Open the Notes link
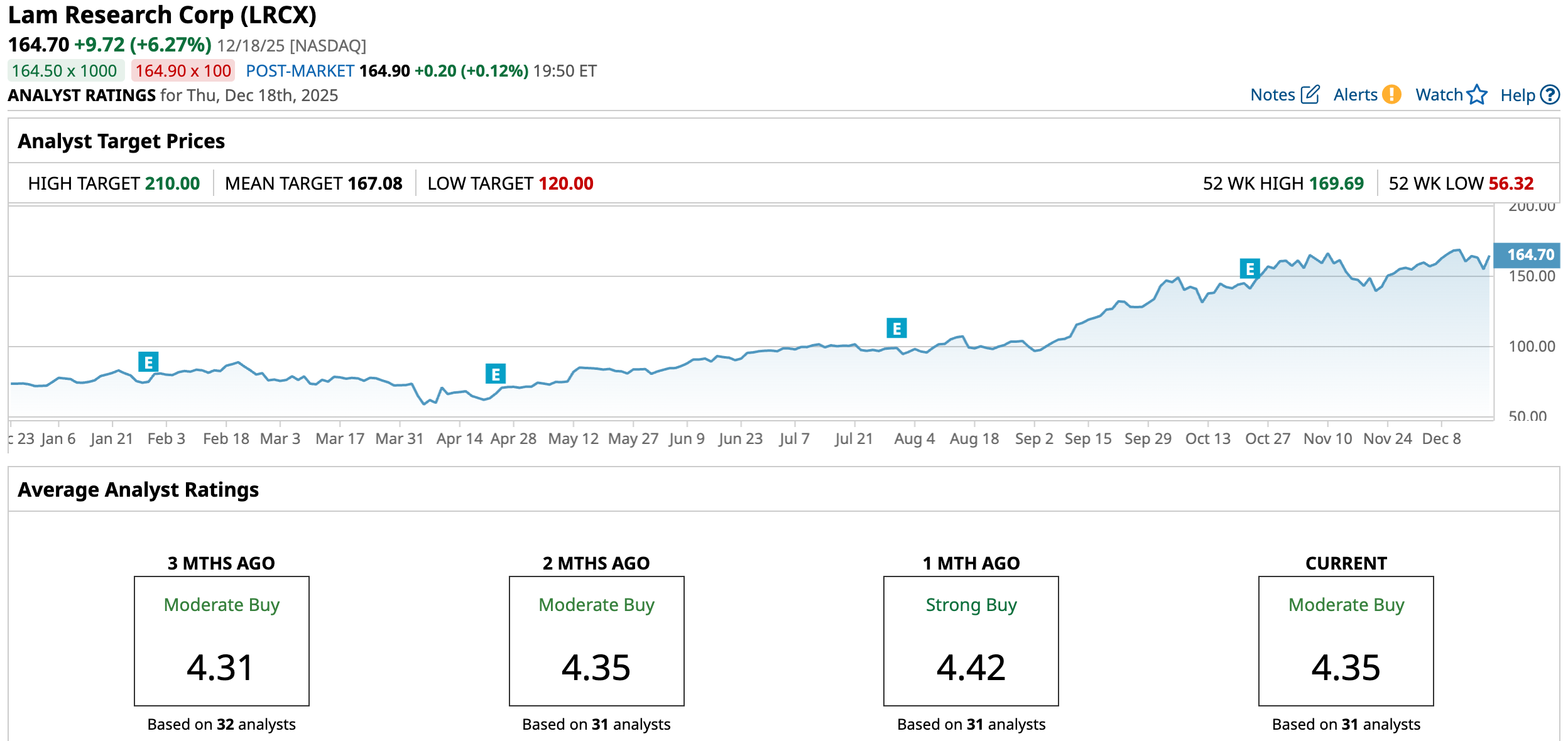1568x741 pixels. (1272, 95)
